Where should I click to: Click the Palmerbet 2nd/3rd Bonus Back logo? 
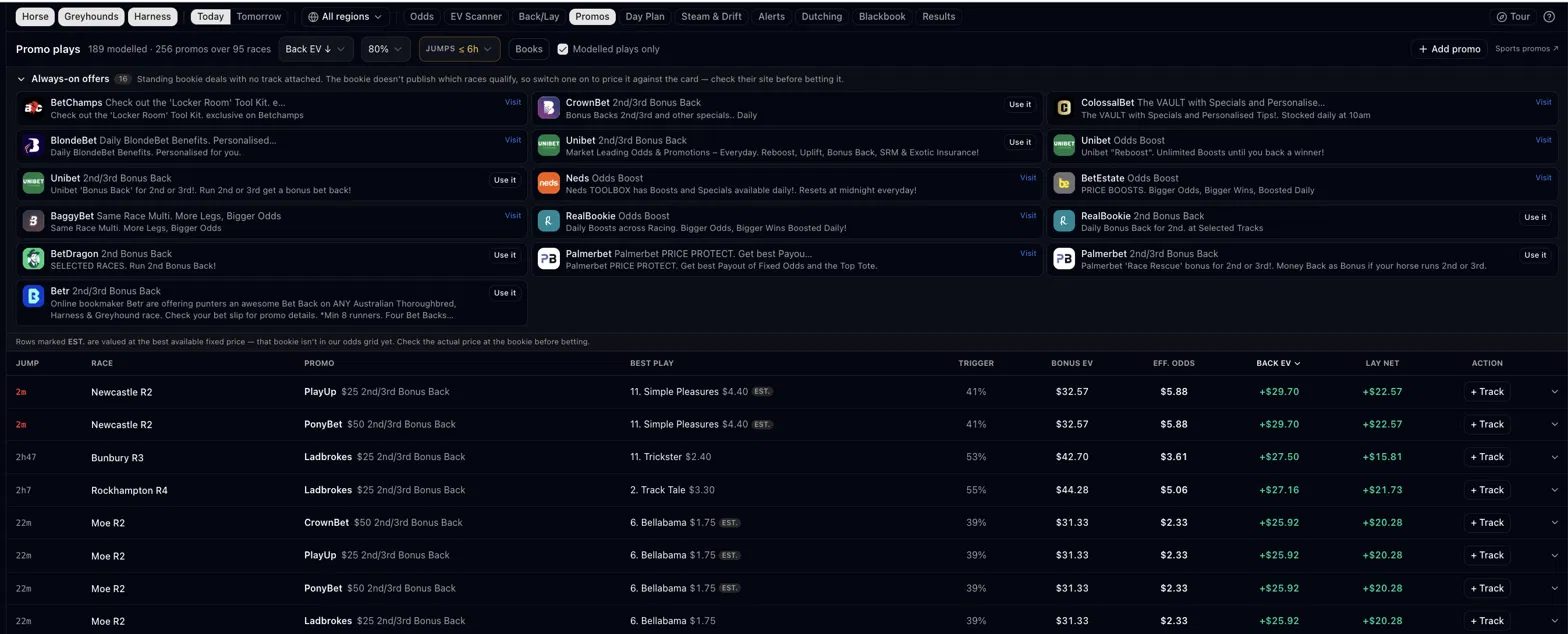point(1064,259)
